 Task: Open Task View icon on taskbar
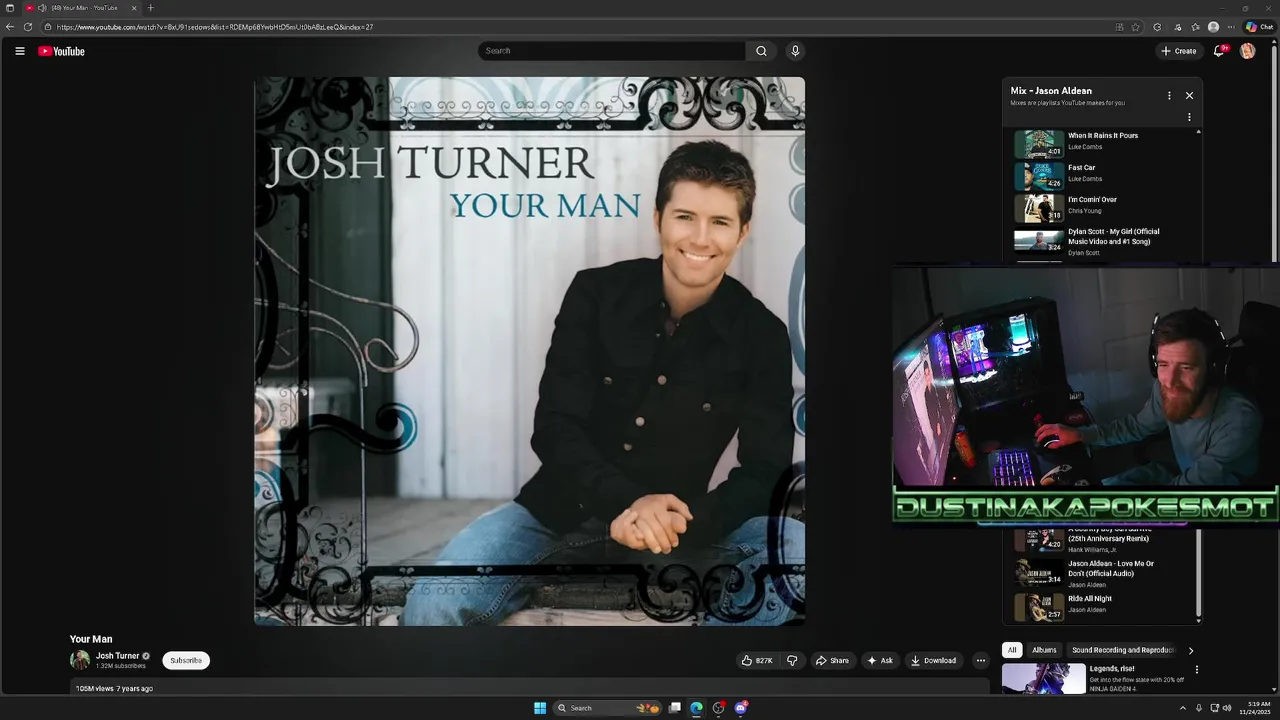(675, 708)
